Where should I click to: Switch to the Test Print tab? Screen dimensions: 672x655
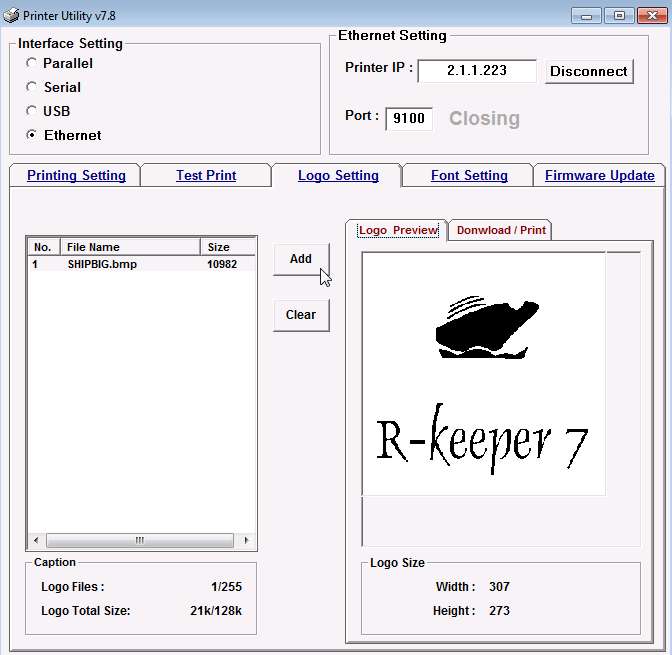(x=206, y=175)
